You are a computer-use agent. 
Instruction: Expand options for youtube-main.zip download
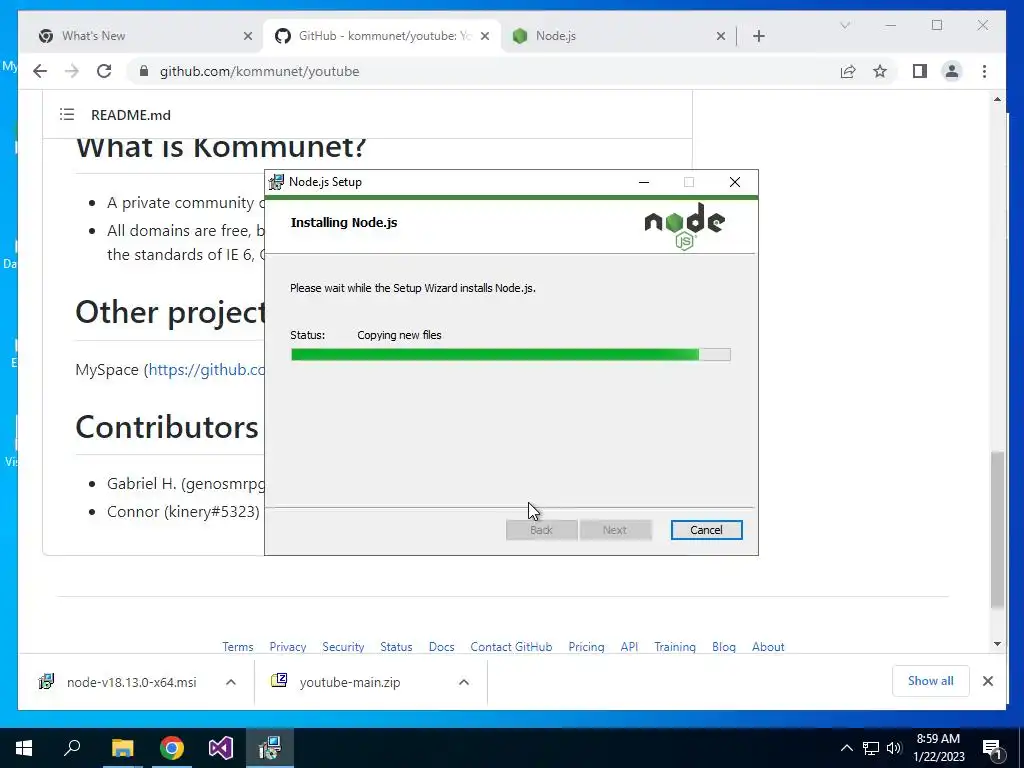coord(464,682)
